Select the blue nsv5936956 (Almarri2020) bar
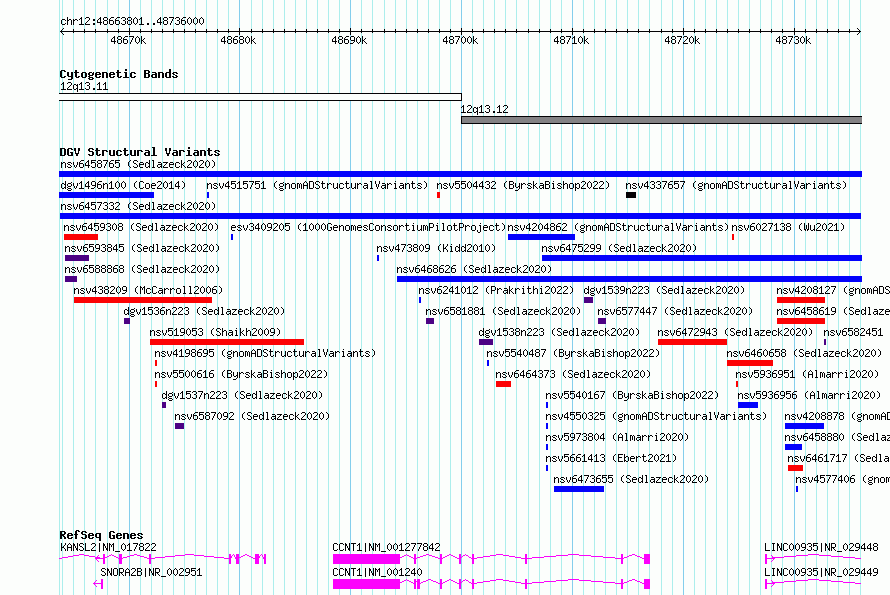890x595 pixels. (748, 405)
